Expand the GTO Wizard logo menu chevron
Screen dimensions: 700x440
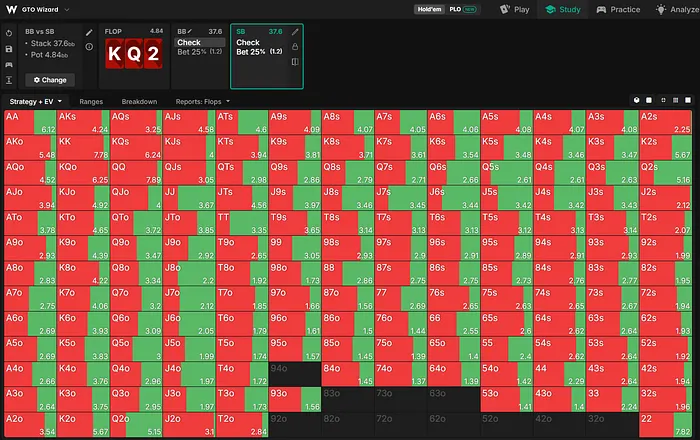click(67, 9)
